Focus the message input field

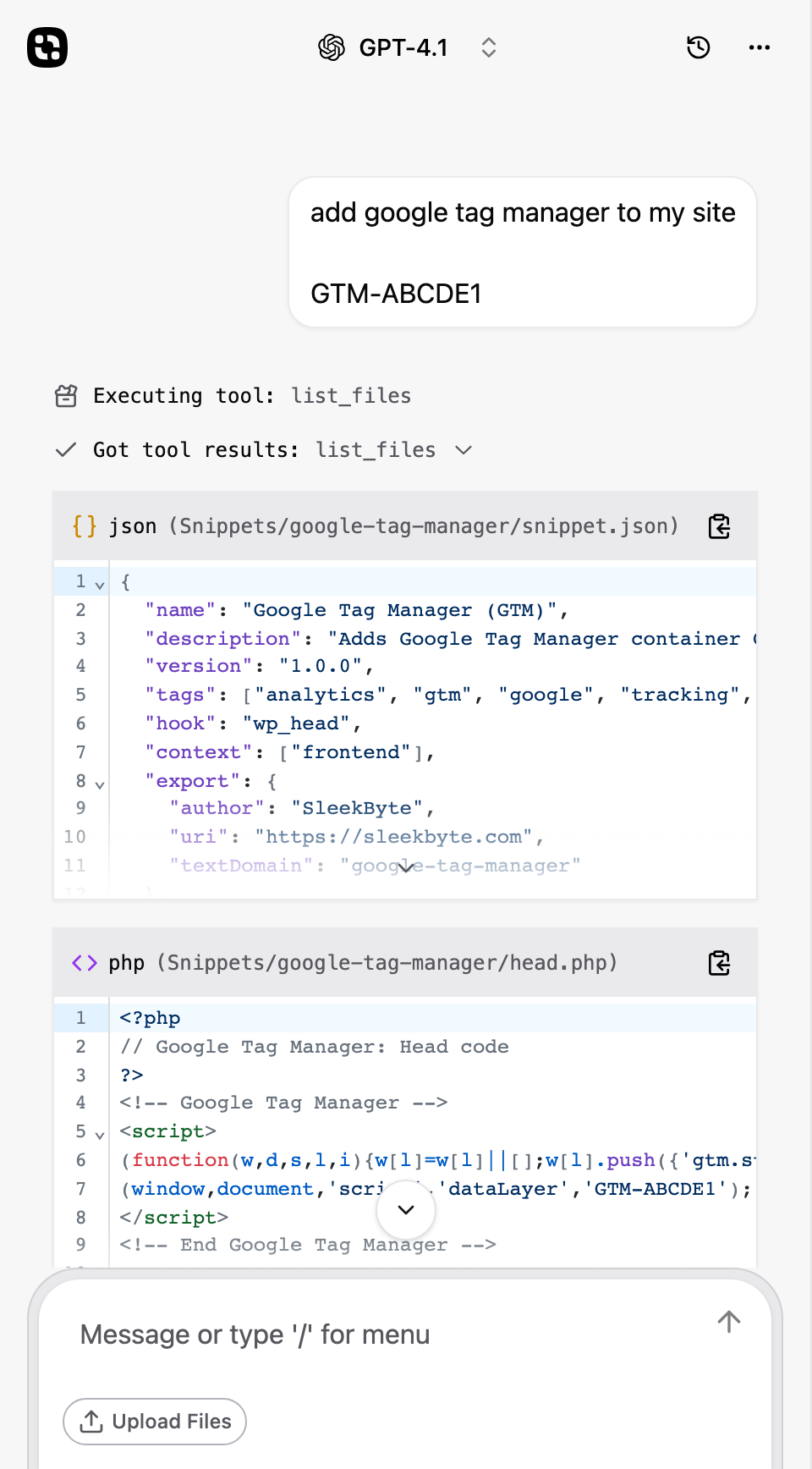point(389,1335)
